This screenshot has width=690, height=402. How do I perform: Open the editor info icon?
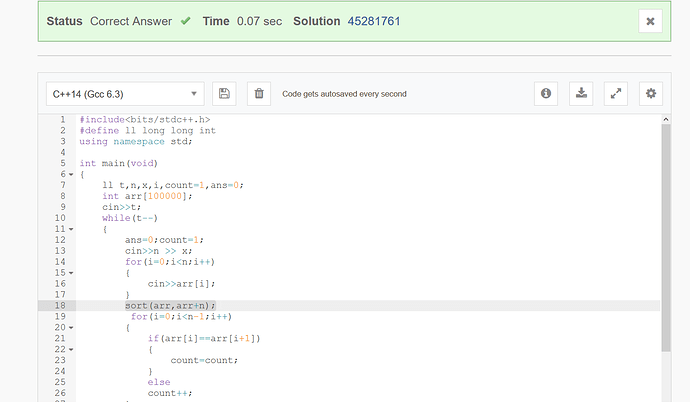(546, 94)
